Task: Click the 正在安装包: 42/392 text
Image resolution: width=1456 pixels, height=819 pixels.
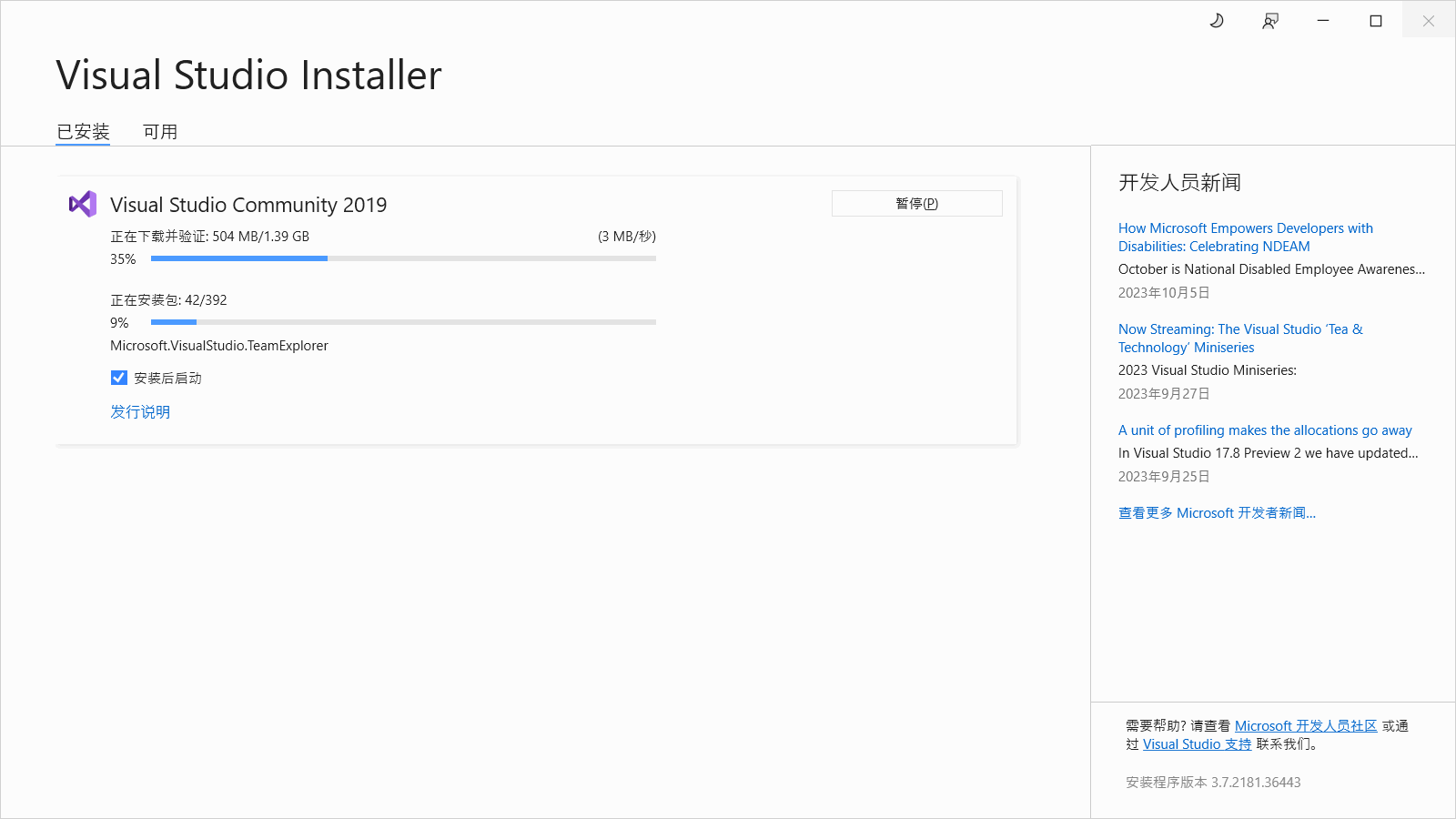Action: coord(168,300)
